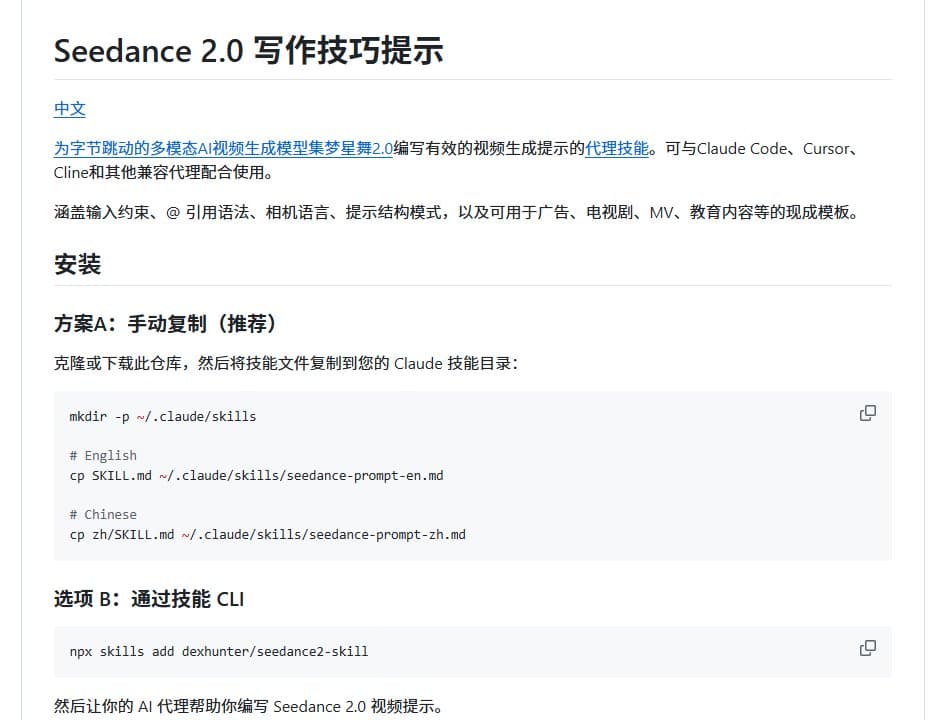
Task: Click the text Cline和其他兼容代理配合使用
Action: pyautogui.click(x=163, y=172)
